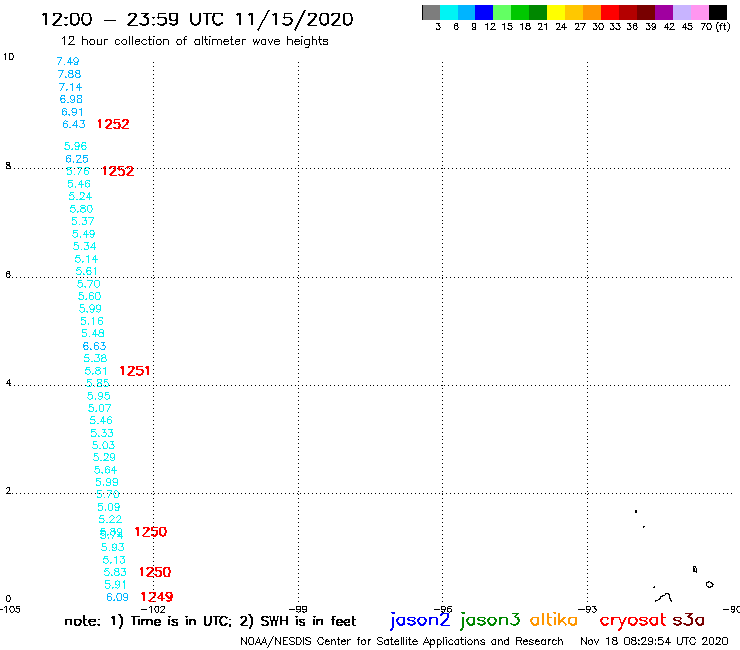Click the 5.95 wave height value
This screenshot has height=650, width=740.
coord(99,396)
